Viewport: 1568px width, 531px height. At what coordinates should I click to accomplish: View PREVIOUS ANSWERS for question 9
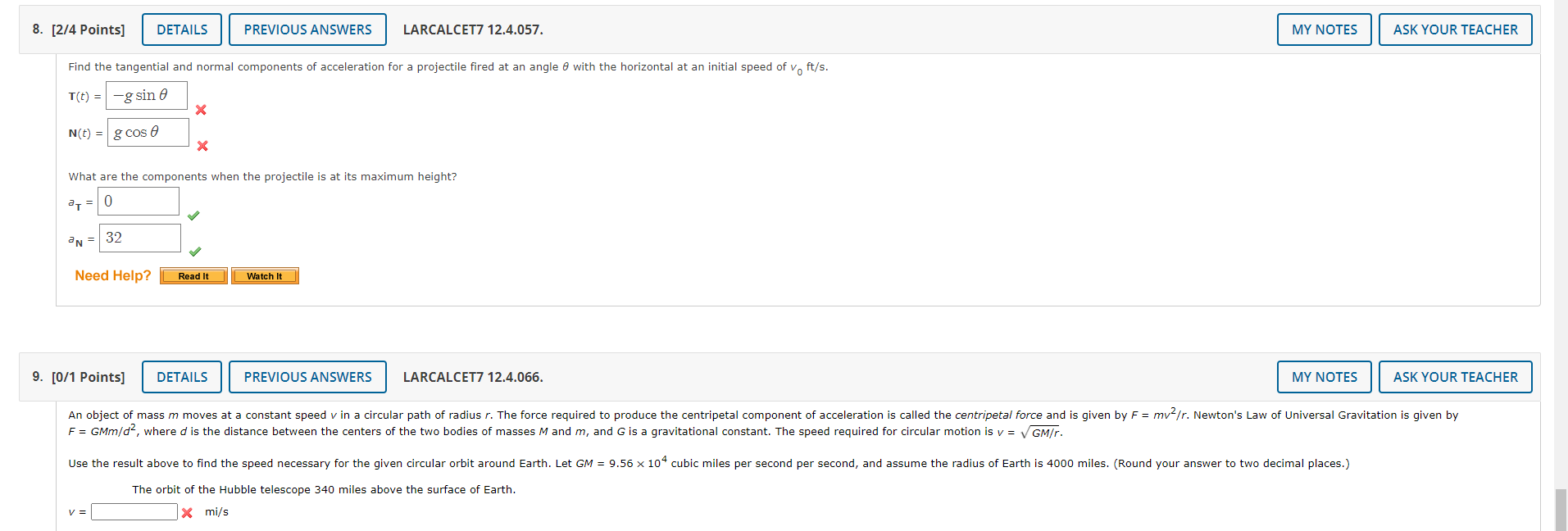pos(307,376)
